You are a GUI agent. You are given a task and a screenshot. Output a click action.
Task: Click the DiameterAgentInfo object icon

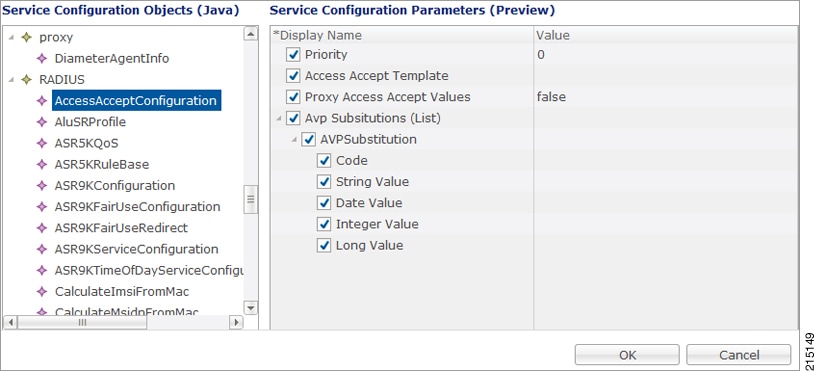click(42, 59)
